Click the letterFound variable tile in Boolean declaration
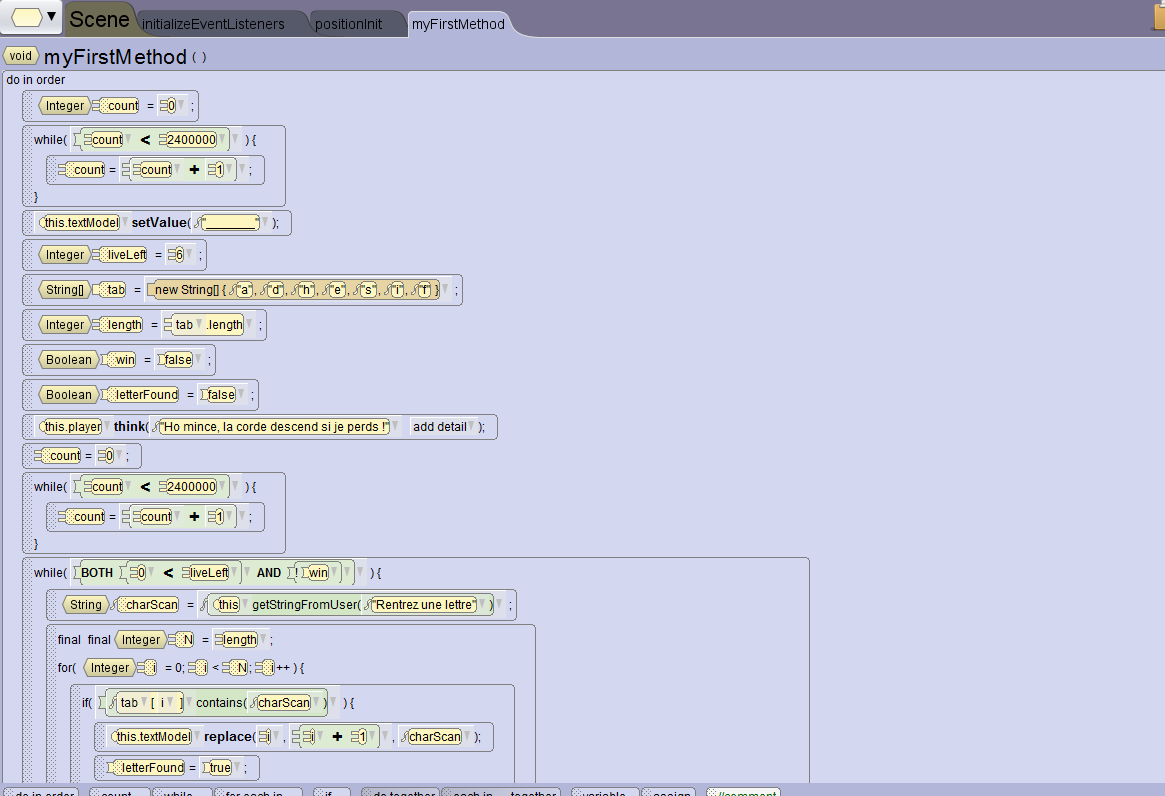Image resolution: width=1165 pixels, height=796 pixels. point(143,395)
